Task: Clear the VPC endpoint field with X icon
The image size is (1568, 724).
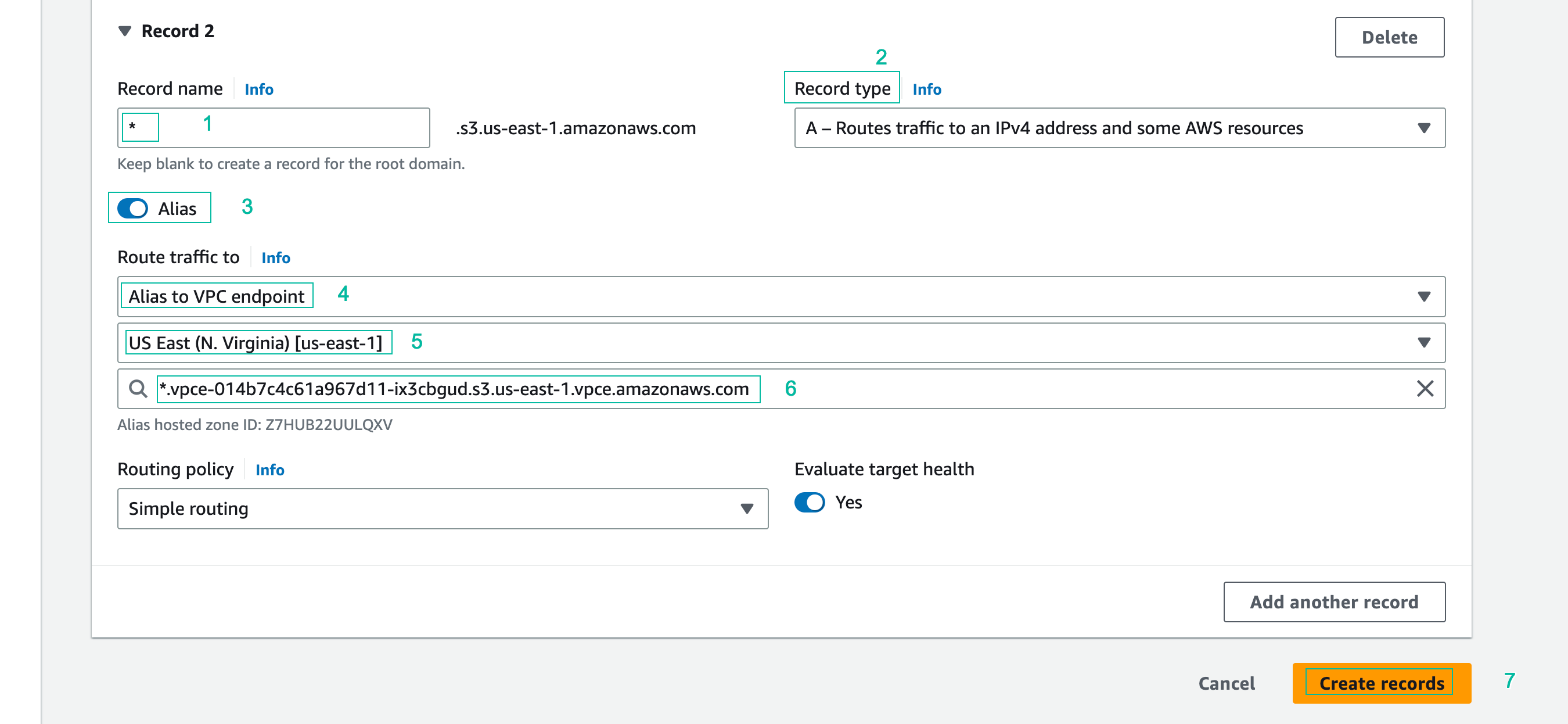Action: coord(1425,389)
